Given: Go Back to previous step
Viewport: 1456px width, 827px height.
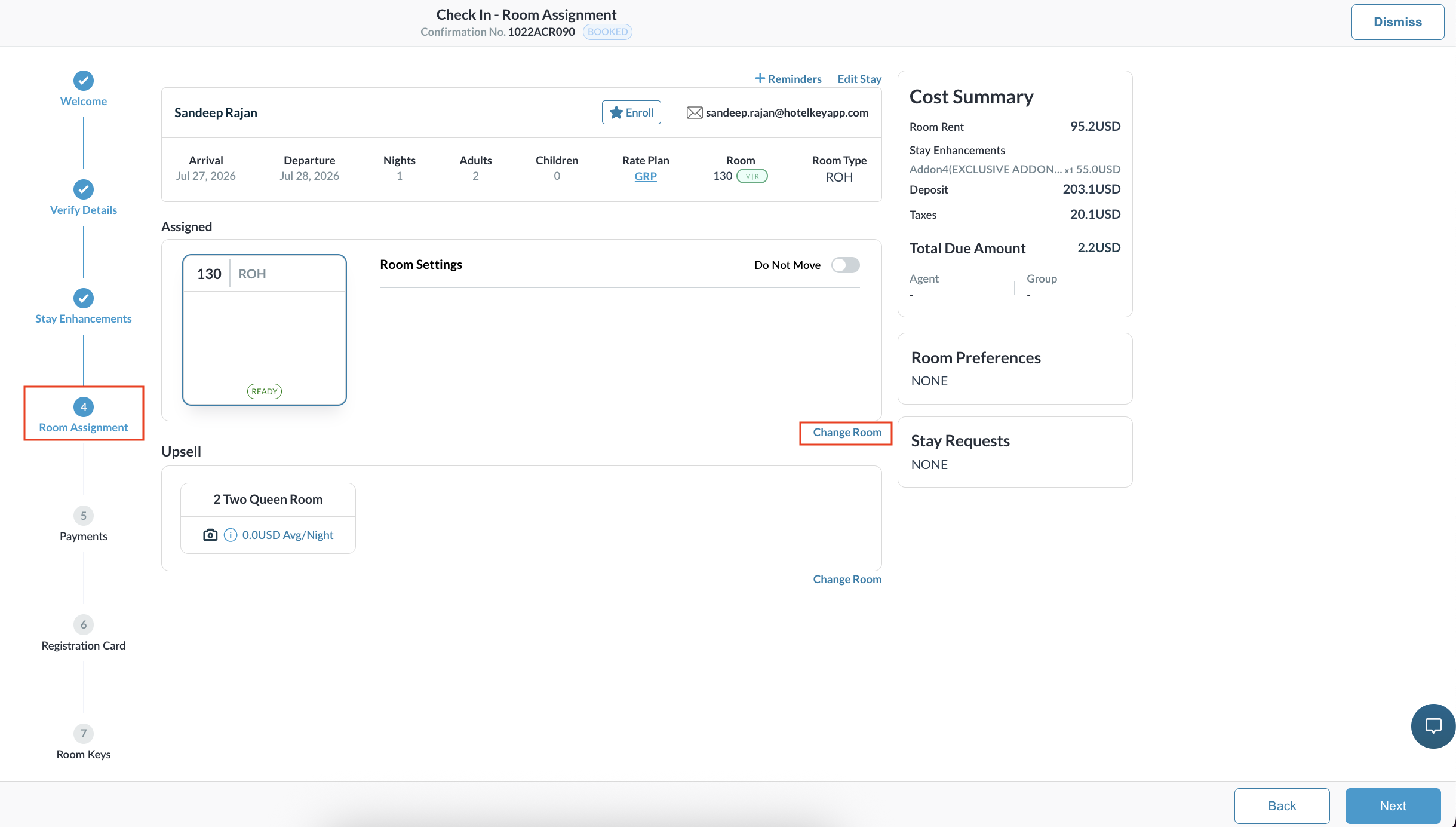Looking at the screenshot, I should point(1282,805).
